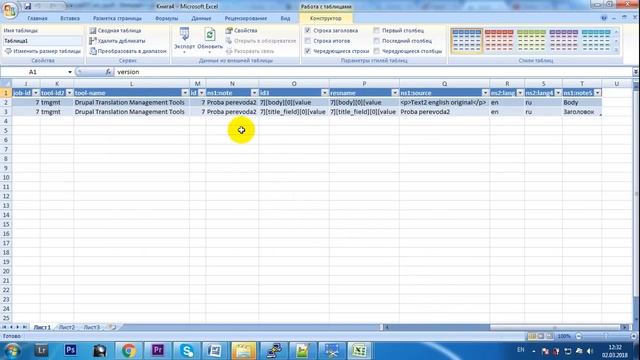Open the Вид ribbon tab

285,18
